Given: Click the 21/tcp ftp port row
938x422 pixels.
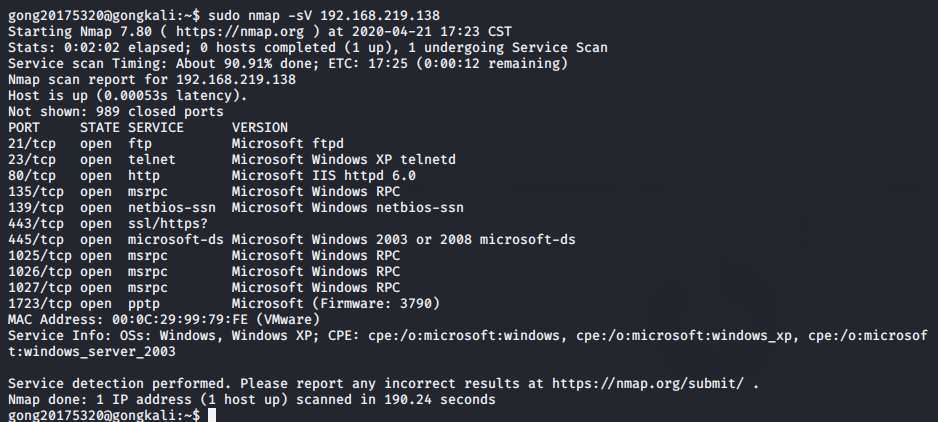Looking at the screenshot, I should point(176,144).
